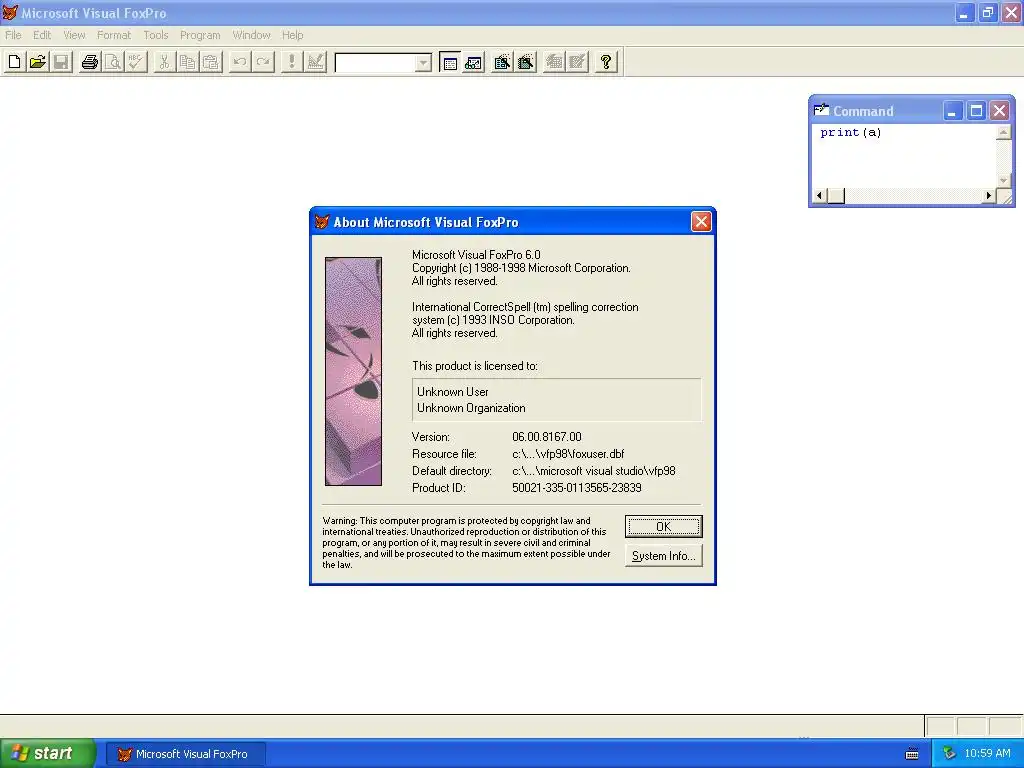Screen dimensions: 1024x768
Task: Click the Run exclamation mark icon
Action: point(291,62)
